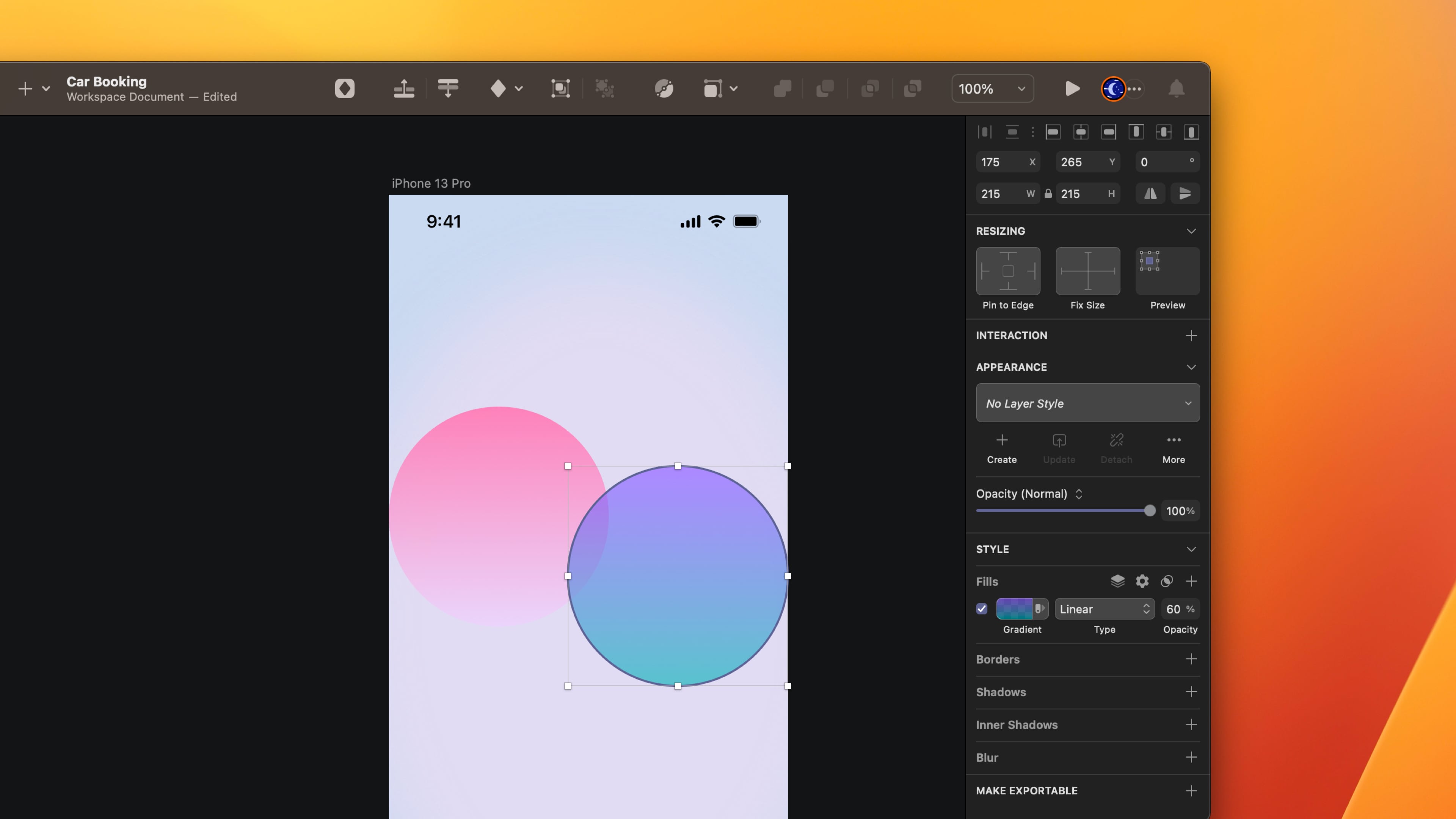
Task: Open the Linear fill type dropdown
Action: coord(1104,609)
